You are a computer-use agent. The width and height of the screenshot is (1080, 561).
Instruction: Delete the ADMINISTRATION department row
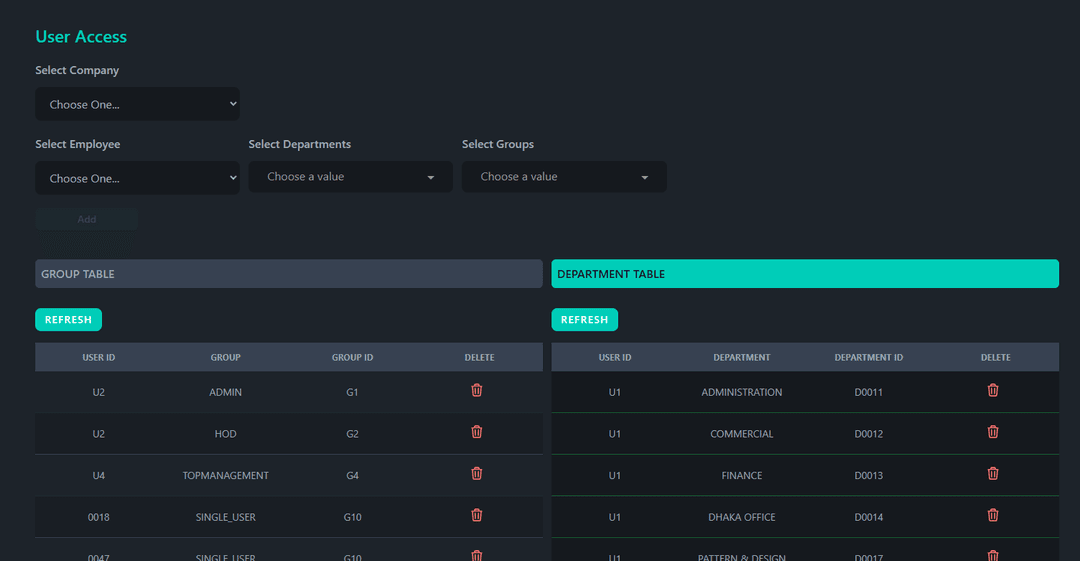pyautogui.click(x=993, y=390)
